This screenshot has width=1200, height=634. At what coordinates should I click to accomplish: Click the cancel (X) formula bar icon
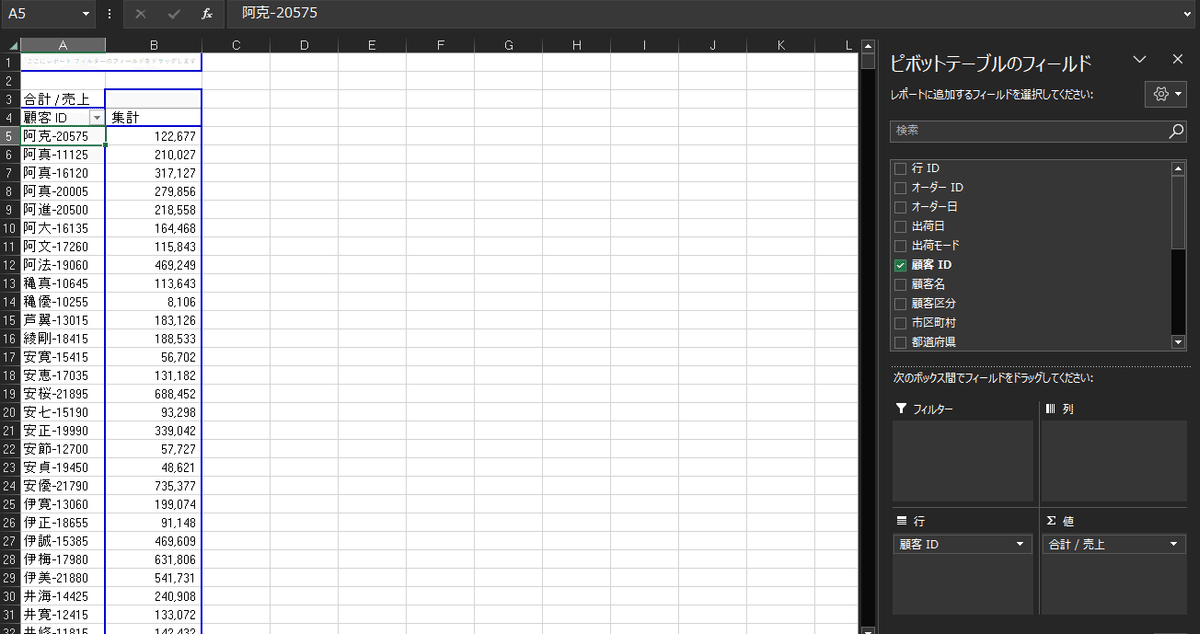[x=141, y=14]
